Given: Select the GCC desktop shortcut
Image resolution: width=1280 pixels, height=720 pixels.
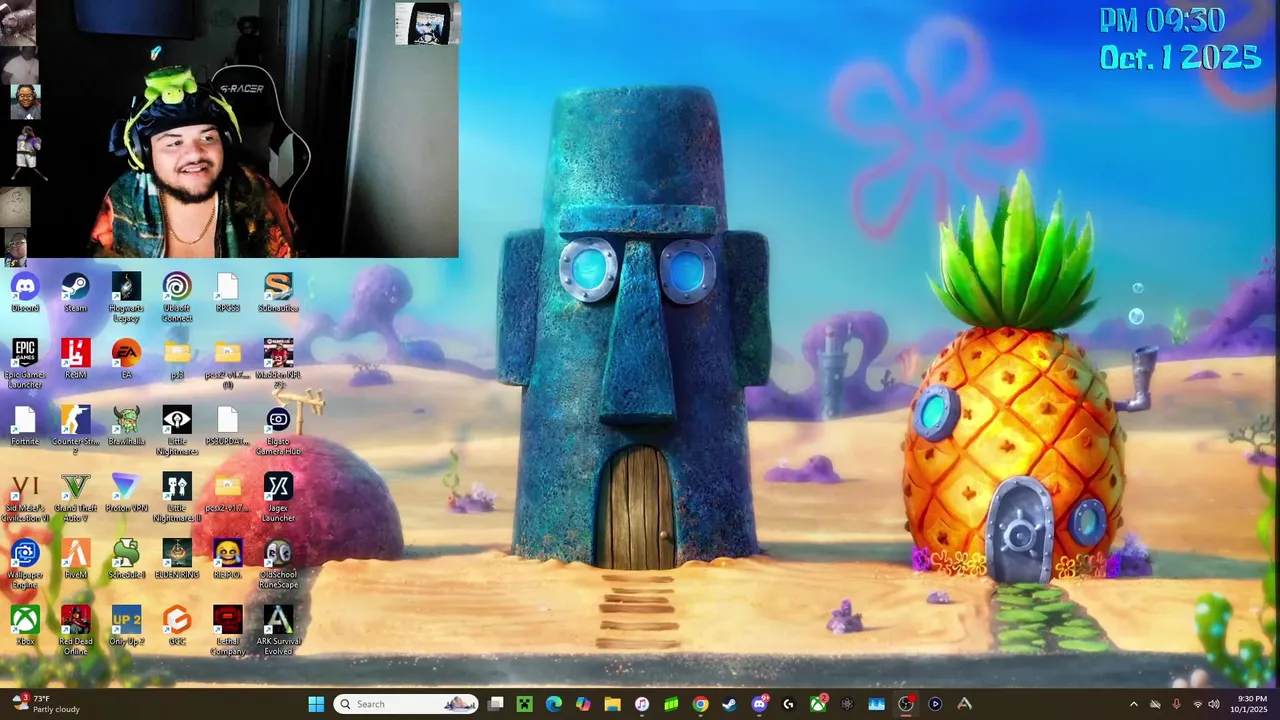Looking at the screenshot, I should coord(177,626).
